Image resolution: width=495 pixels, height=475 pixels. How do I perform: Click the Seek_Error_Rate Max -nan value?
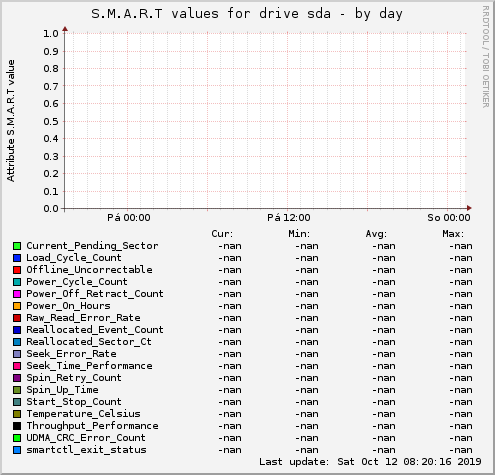click(461, 354)
